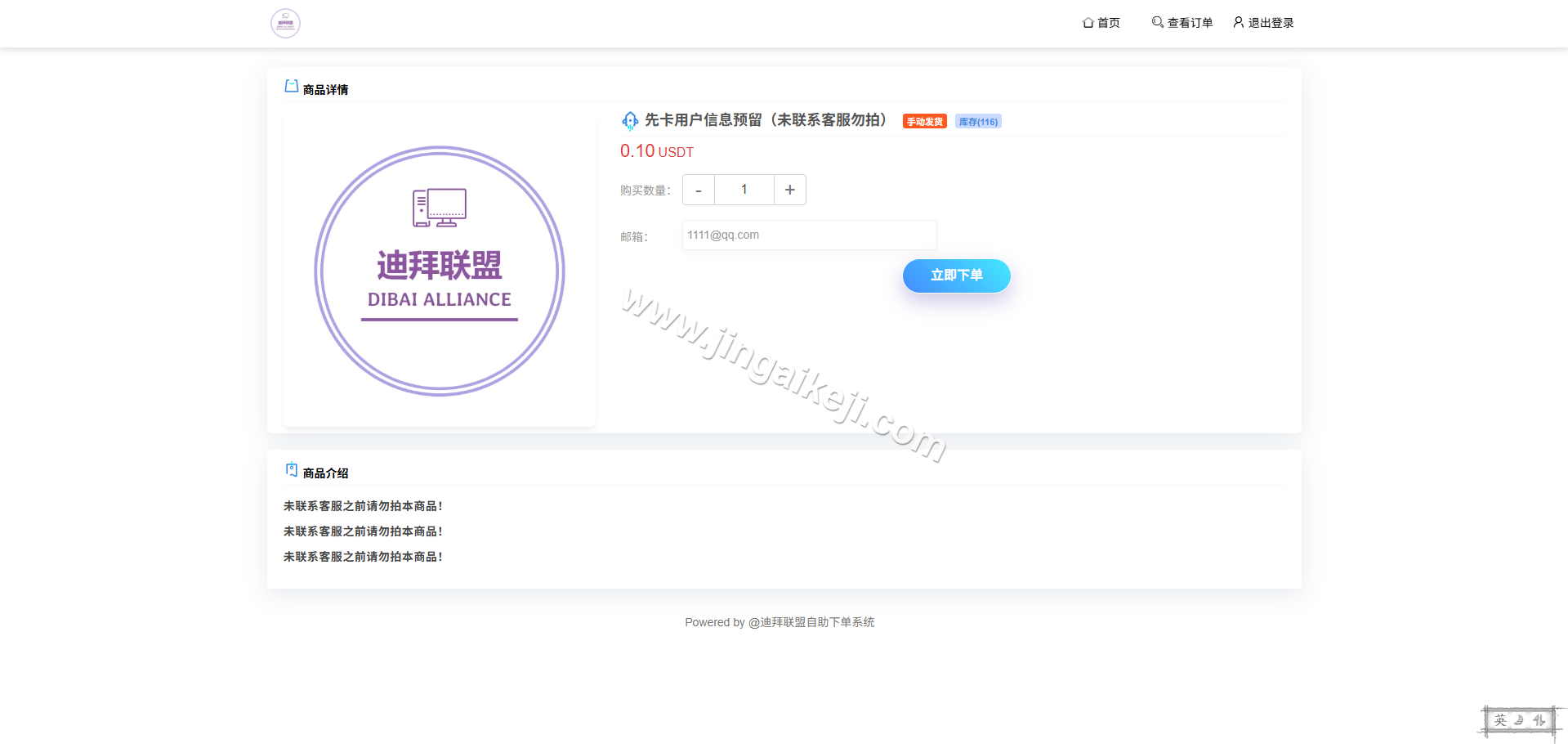Click the rocket icon before the product title
The height and width of the screenshot is (744, 1568).
point(629,120)
